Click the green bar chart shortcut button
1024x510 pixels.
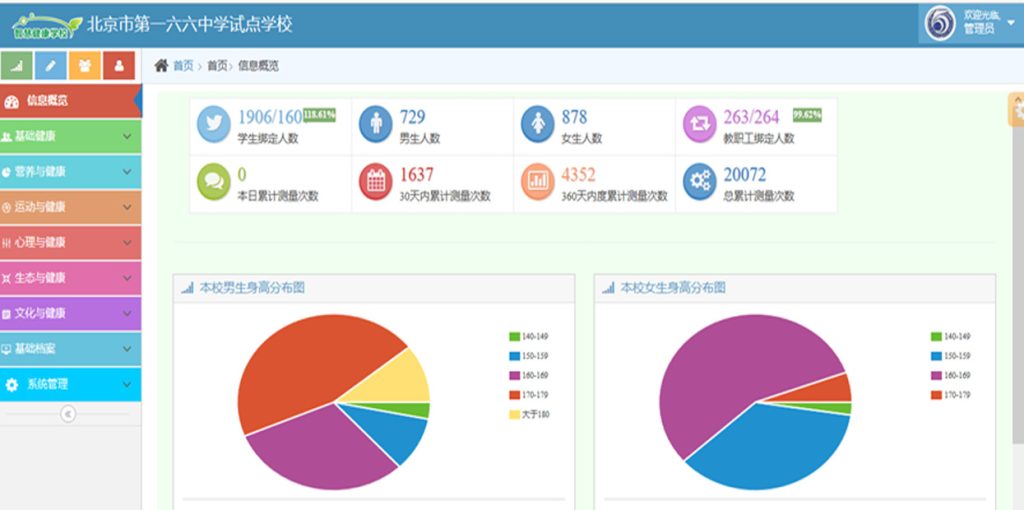[17, 66]
